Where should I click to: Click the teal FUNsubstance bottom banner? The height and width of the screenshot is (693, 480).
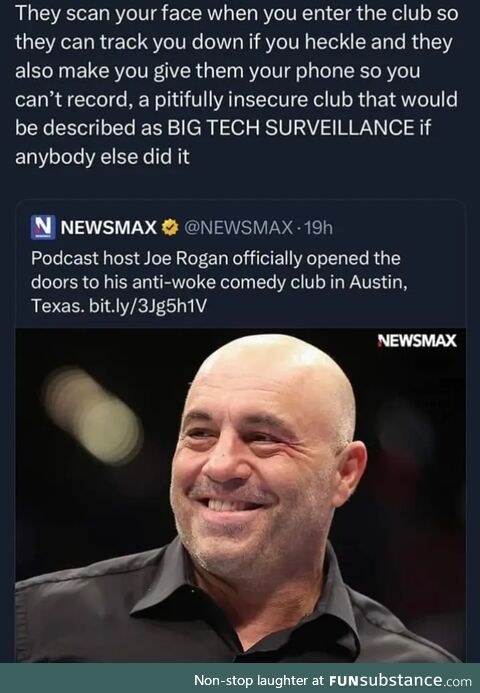(x=240, y=678)
